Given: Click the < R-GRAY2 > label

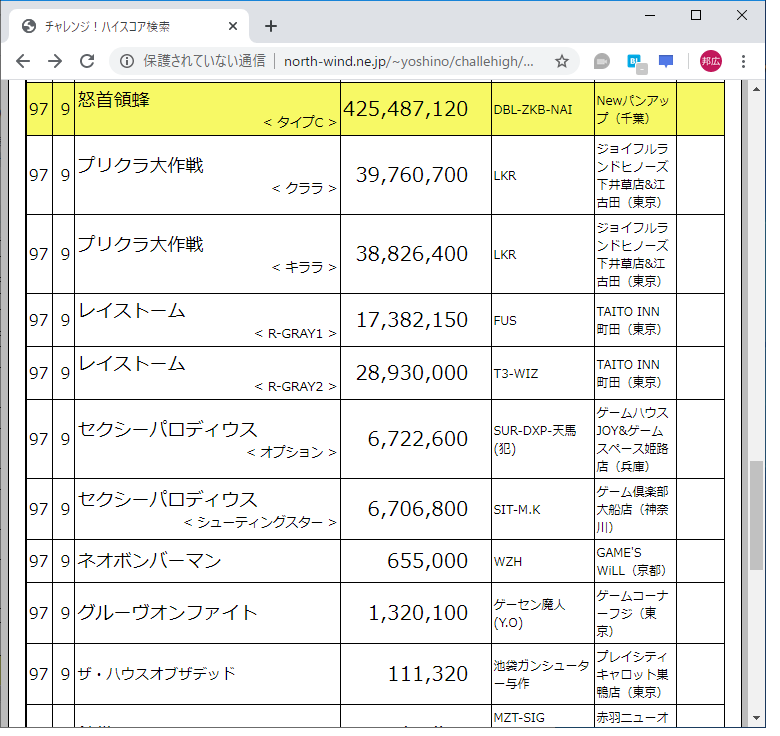Looking at the screenshot, I should (x=295, y=386).
